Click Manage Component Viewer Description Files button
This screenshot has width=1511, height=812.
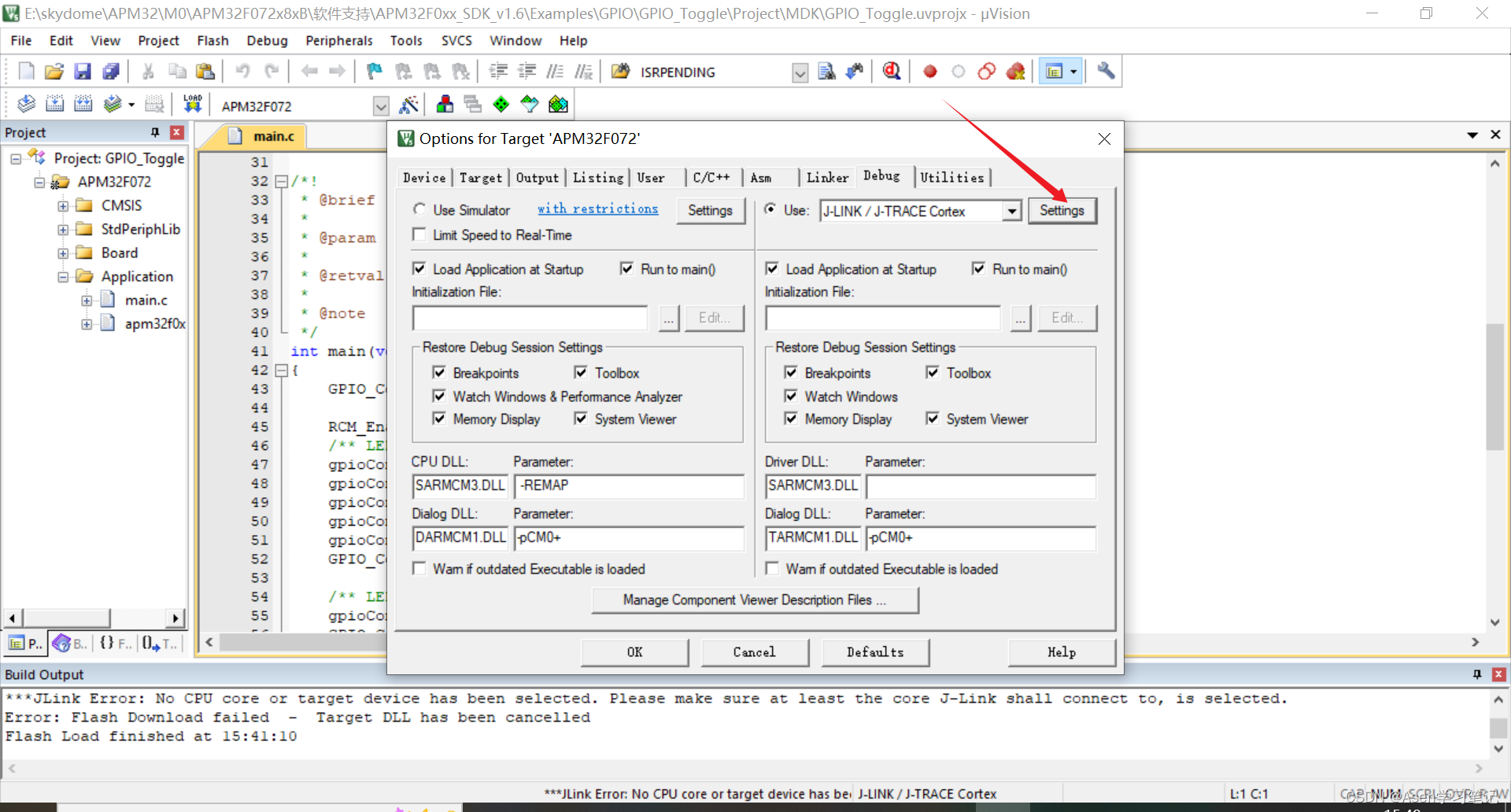point(755,600)
